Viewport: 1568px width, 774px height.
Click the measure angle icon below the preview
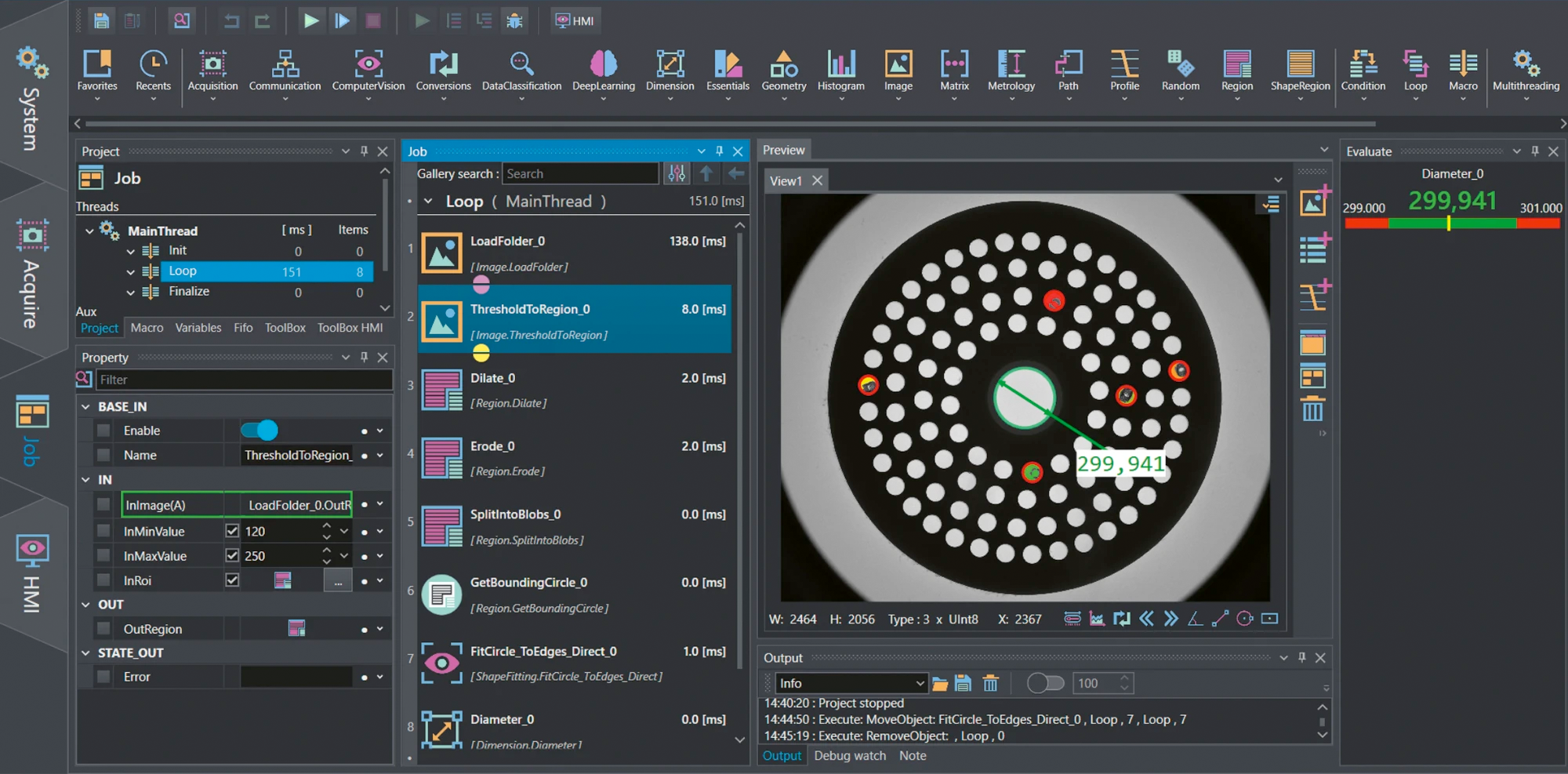click(1195, 619)
